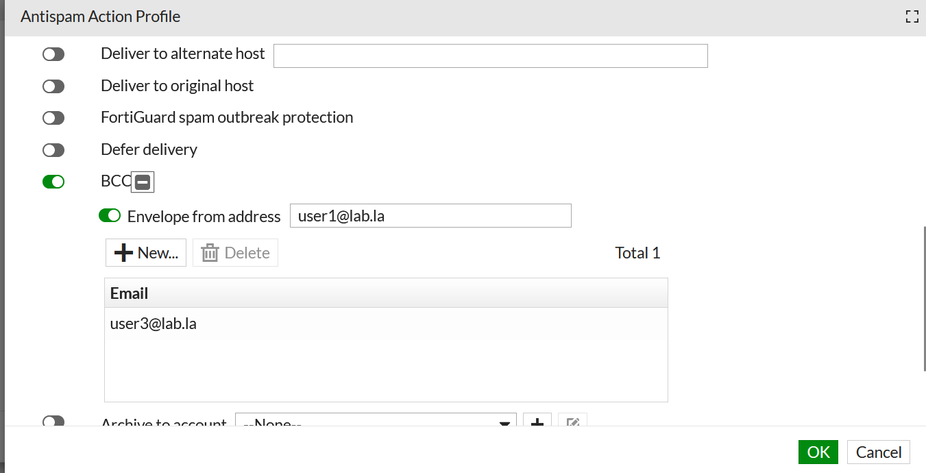Screen dimensions: 926x473
Task: Turn on Defer delivery switch
Action: pyautogui.click(x=53, y=150)
